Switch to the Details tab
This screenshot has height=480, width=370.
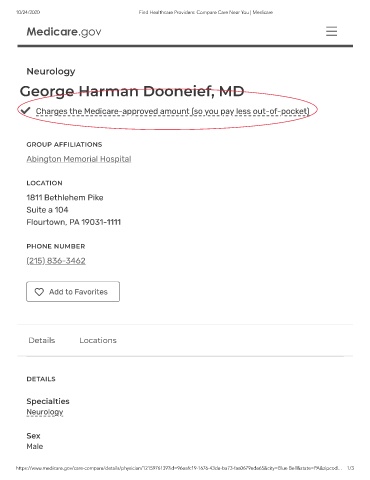pos(42,340)
